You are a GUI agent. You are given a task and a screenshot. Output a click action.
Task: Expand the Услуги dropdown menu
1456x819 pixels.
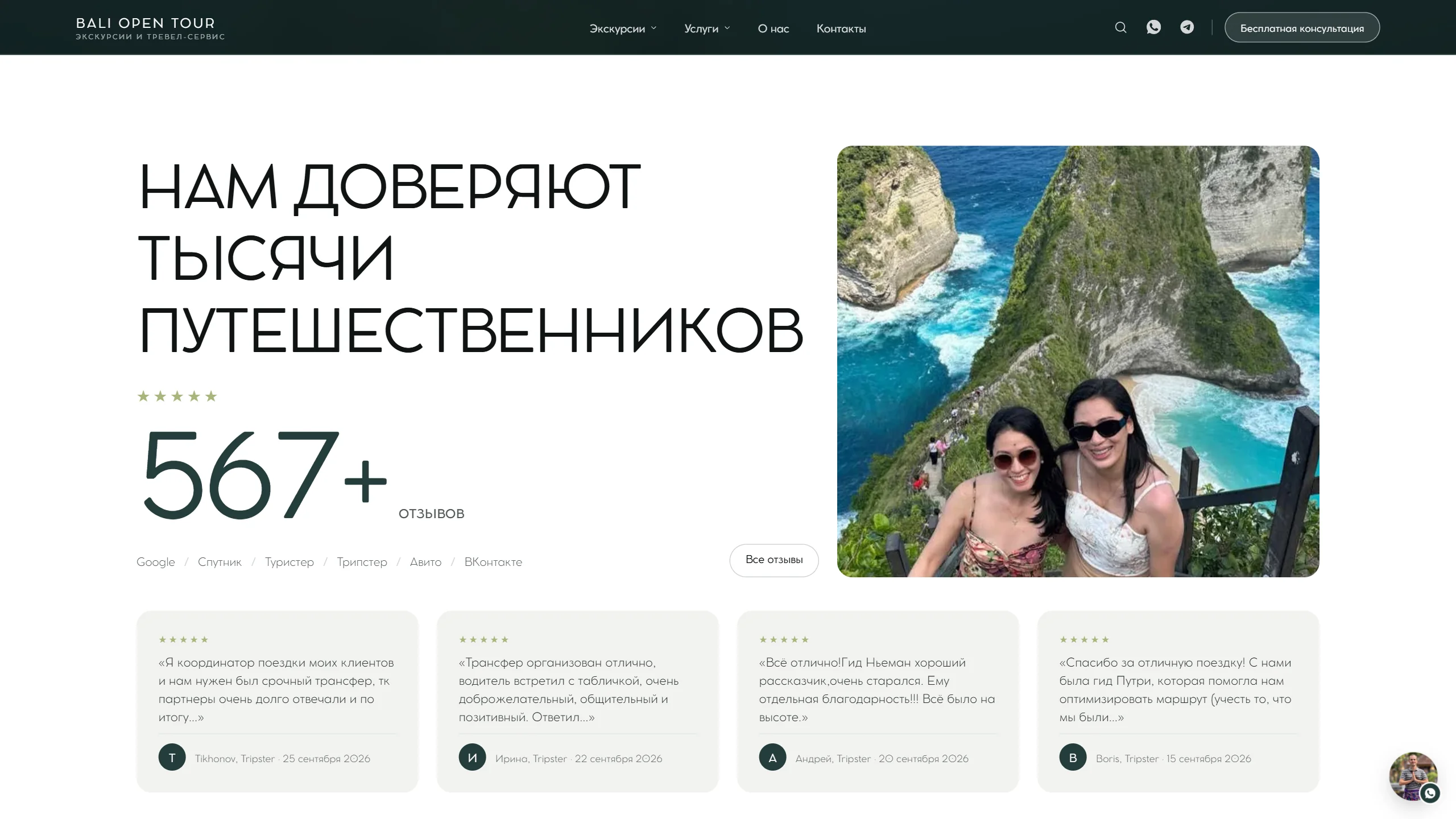[x=707, y=28]
